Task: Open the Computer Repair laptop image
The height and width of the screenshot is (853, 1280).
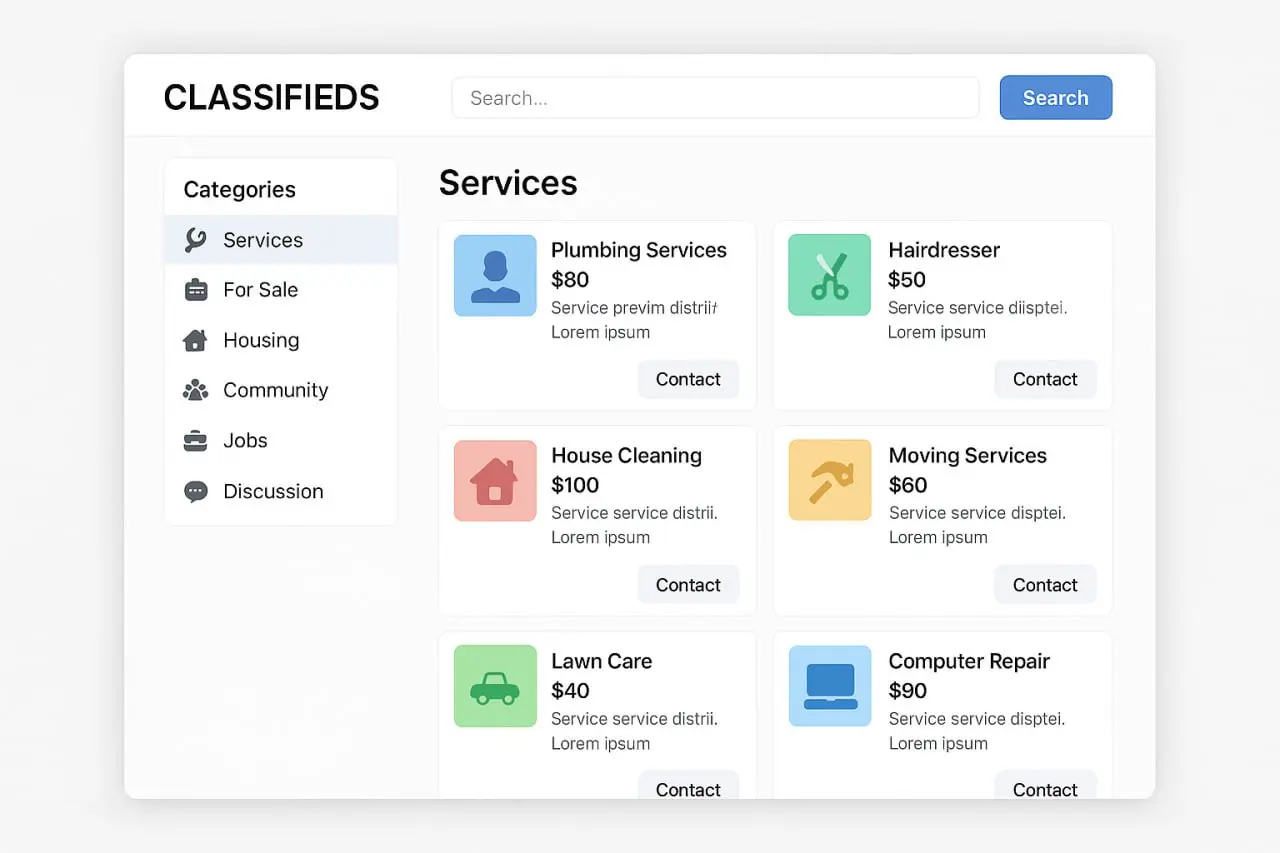Action: pyautogui.click(x=829, y=686)
